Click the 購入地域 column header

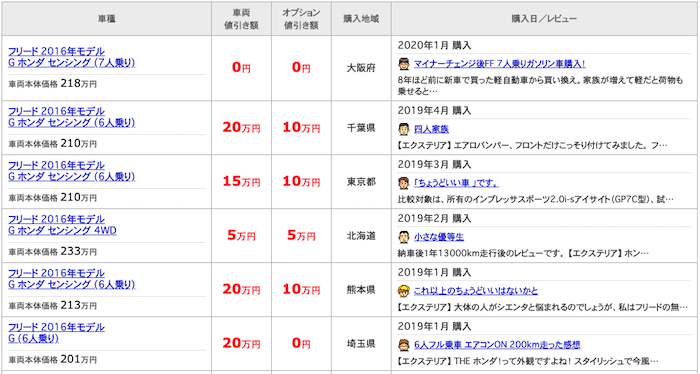(361, 19)
